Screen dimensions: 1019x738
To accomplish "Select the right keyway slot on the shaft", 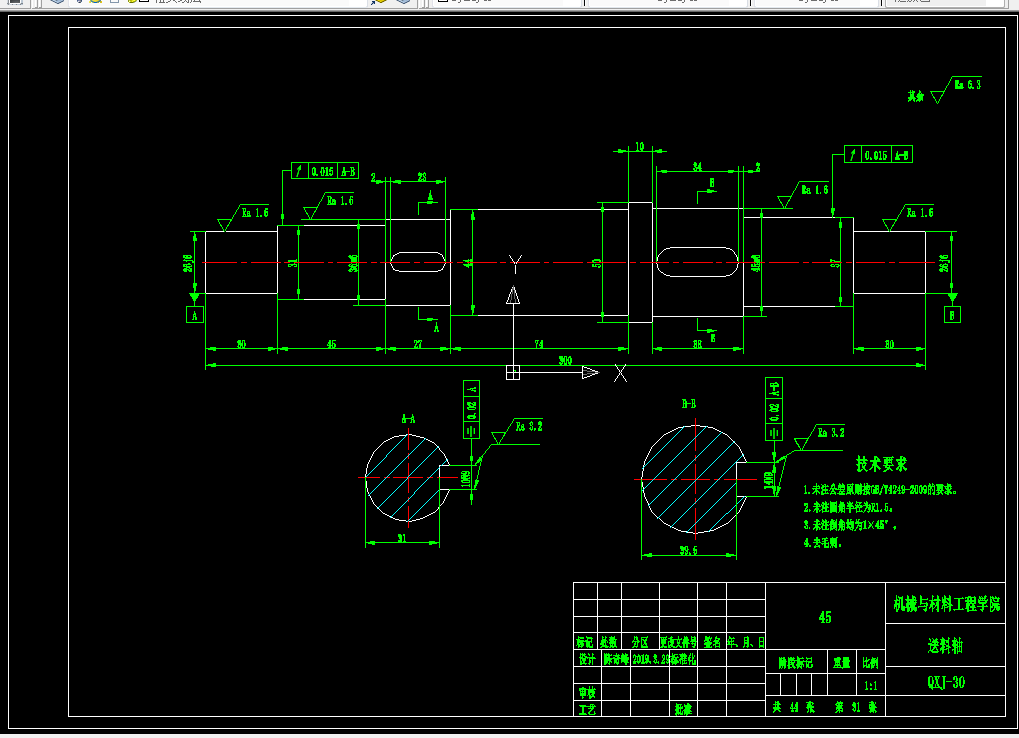I will click(697, 261).
